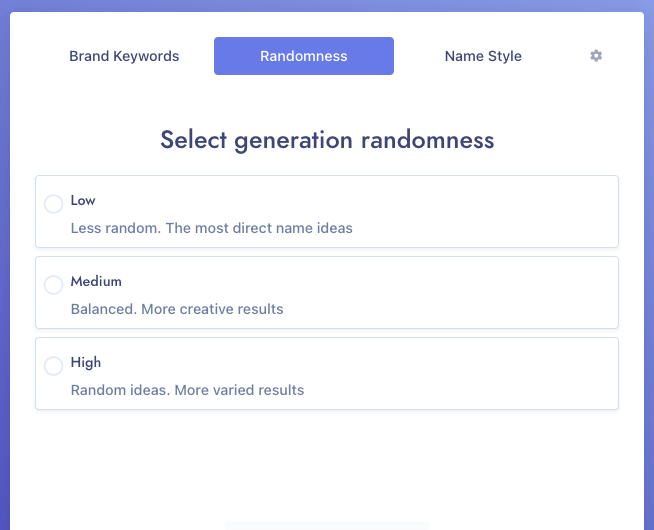This screenshot has width=654, height=530.
Task: Click the word 'Brand' in first tab
Action: click(89, 56)
